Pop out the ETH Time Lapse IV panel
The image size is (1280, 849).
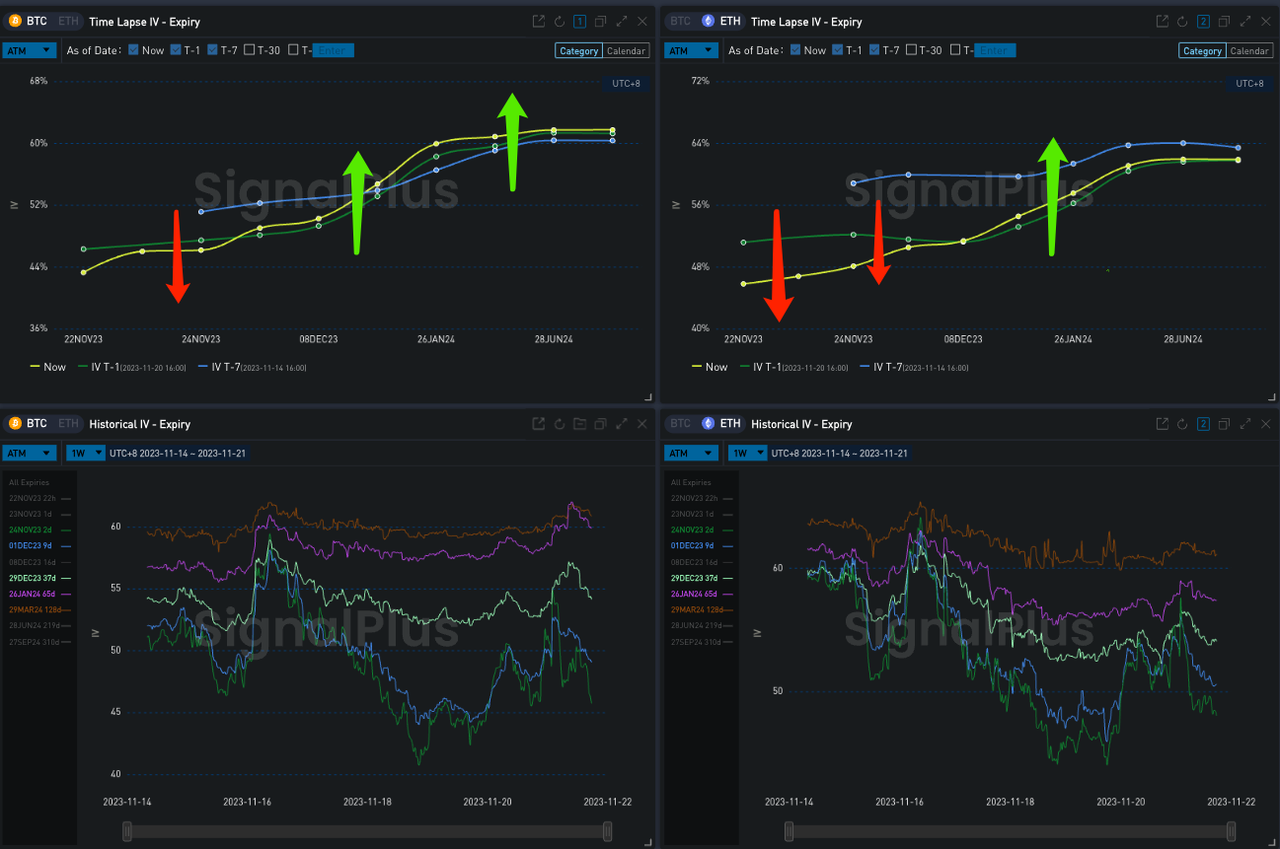pyautogui.click(x=1162, y=21)
